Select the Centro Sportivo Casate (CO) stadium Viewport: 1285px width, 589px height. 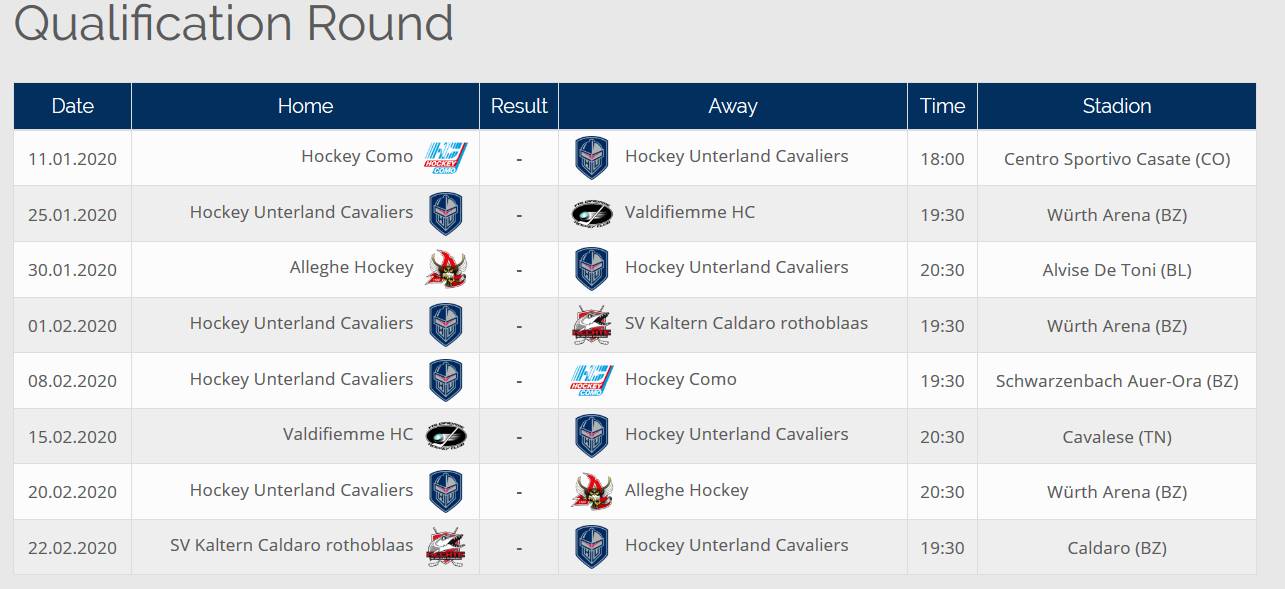pyautogui.click(x=1117, y=159)
